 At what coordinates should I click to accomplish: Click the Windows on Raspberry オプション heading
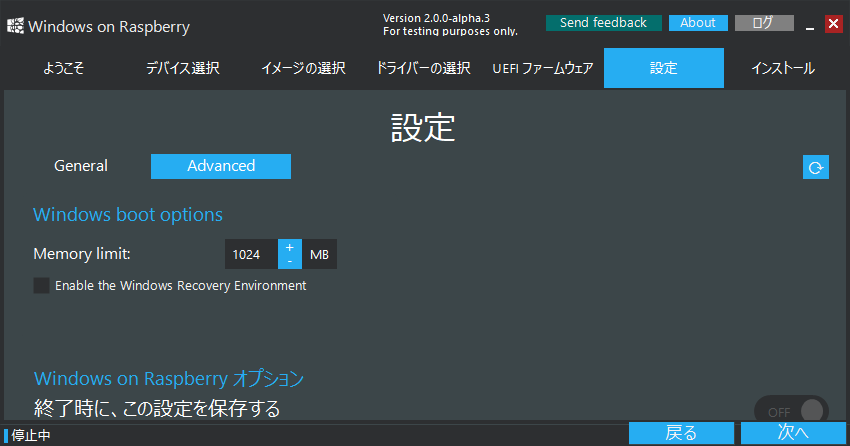169,378
